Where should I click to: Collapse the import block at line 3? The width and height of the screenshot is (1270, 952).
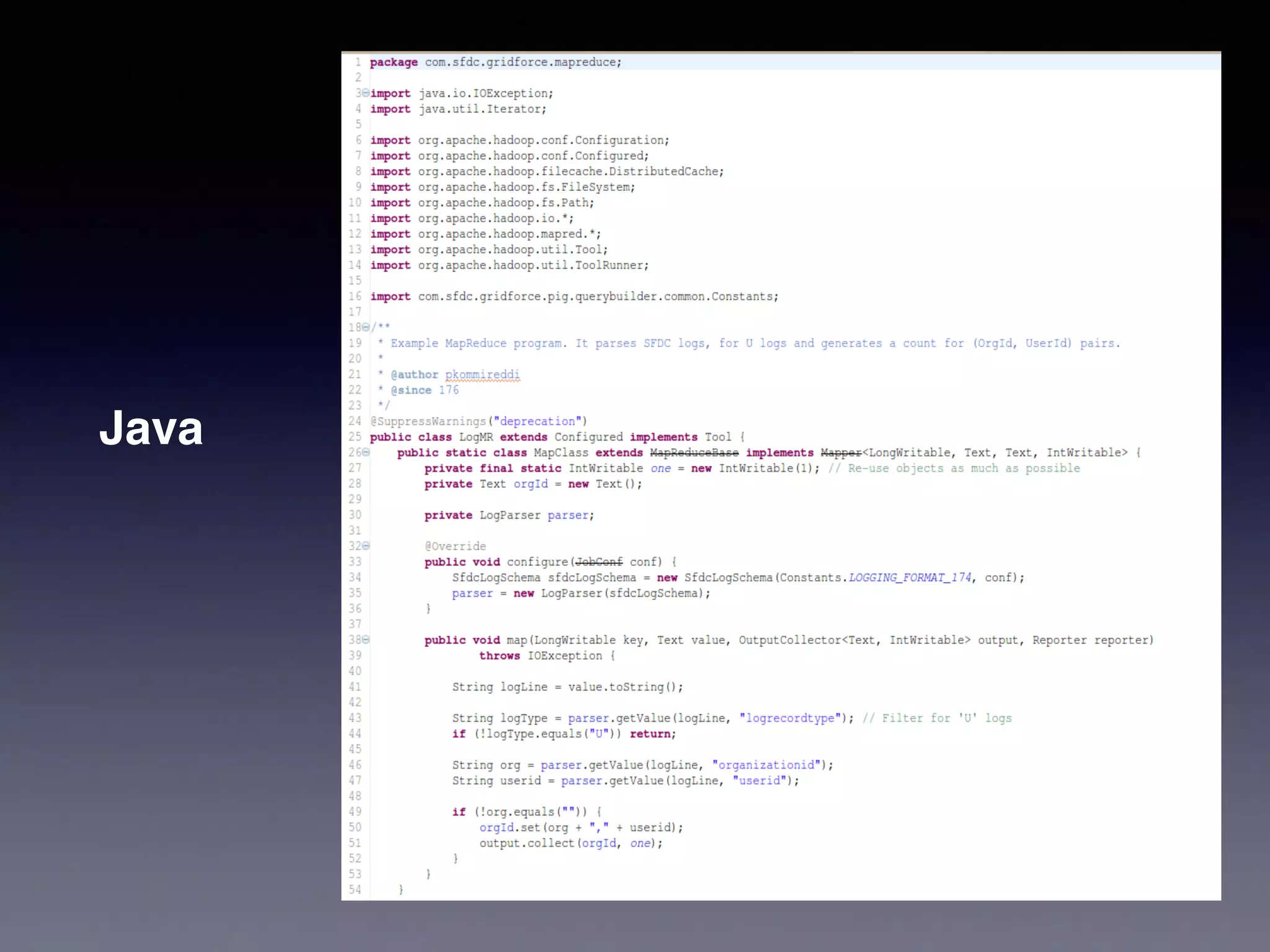[x=365, y=93]
